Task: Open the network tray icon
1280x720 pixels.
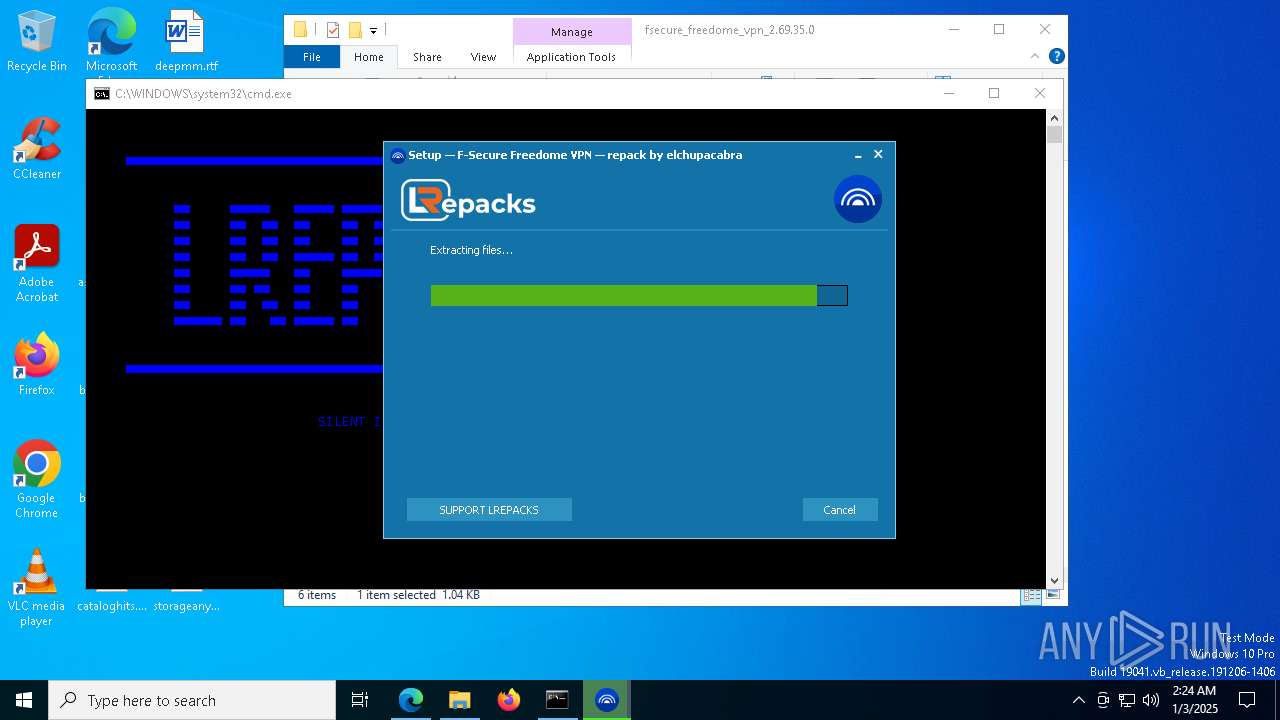Action: (1127, 700)
